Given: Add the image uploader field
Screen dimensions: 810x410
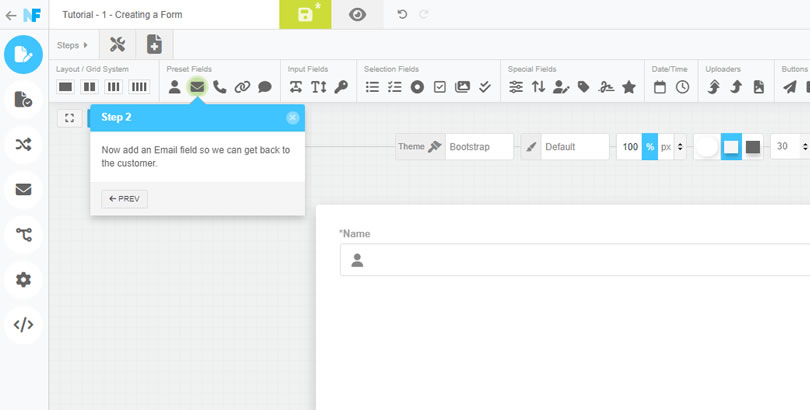Looking at the screenshot, I should click(x=759, y=87).
